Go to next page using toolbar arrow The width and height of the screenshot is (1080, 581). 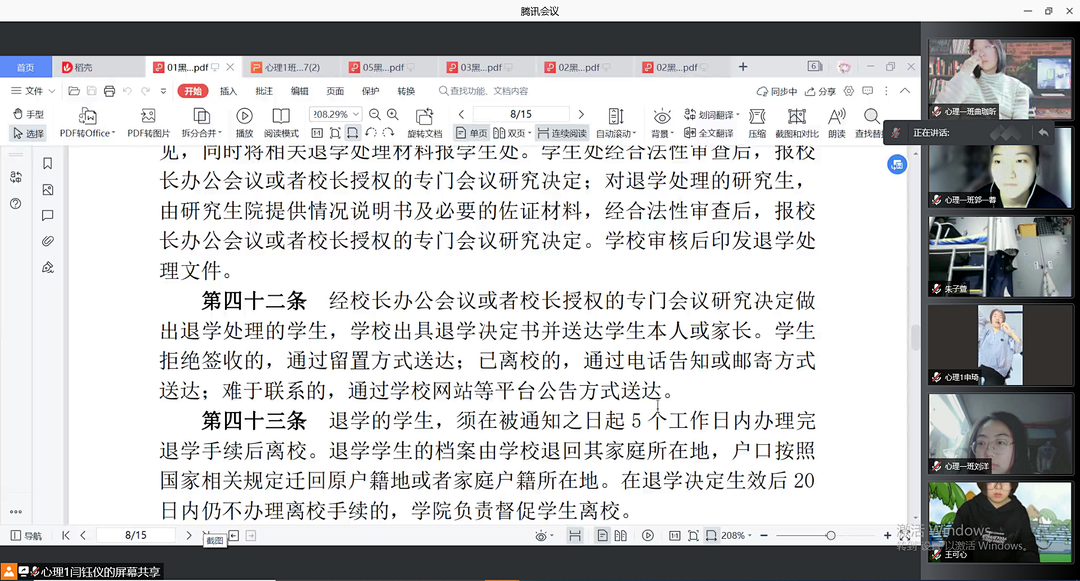pyautogui.click(x=581, y=115)
